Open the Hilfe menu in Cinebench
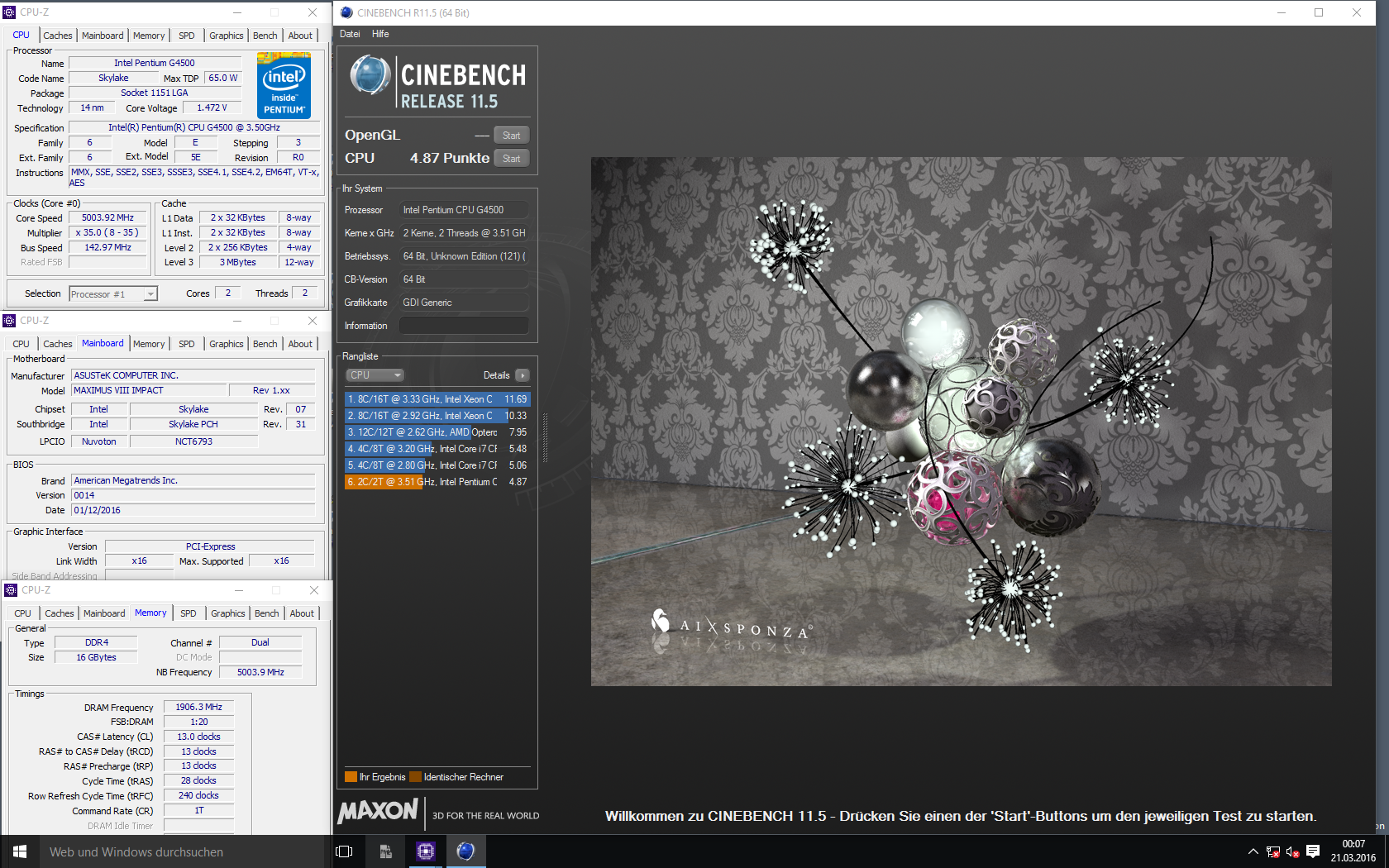Screen dimensions: 1389x868 pyautogui.click(x=380, y=34)
